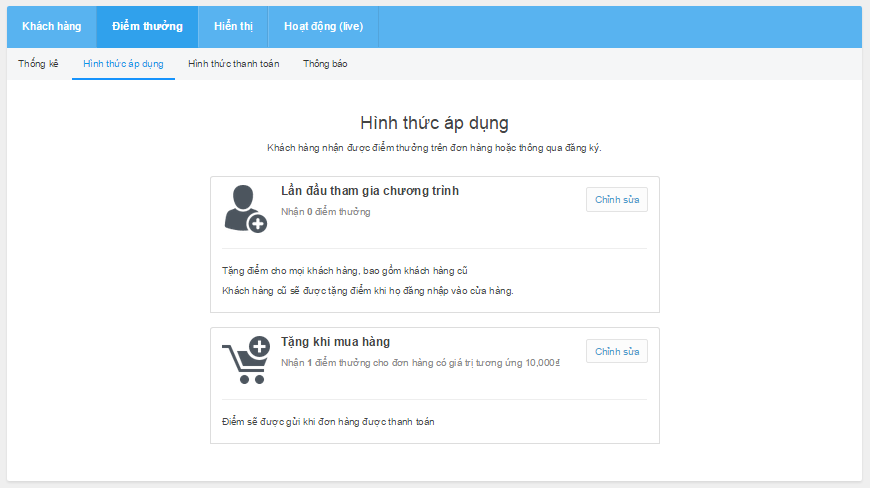
Task: Click the add-user icon for first-time participation
Action: [245, 209]
